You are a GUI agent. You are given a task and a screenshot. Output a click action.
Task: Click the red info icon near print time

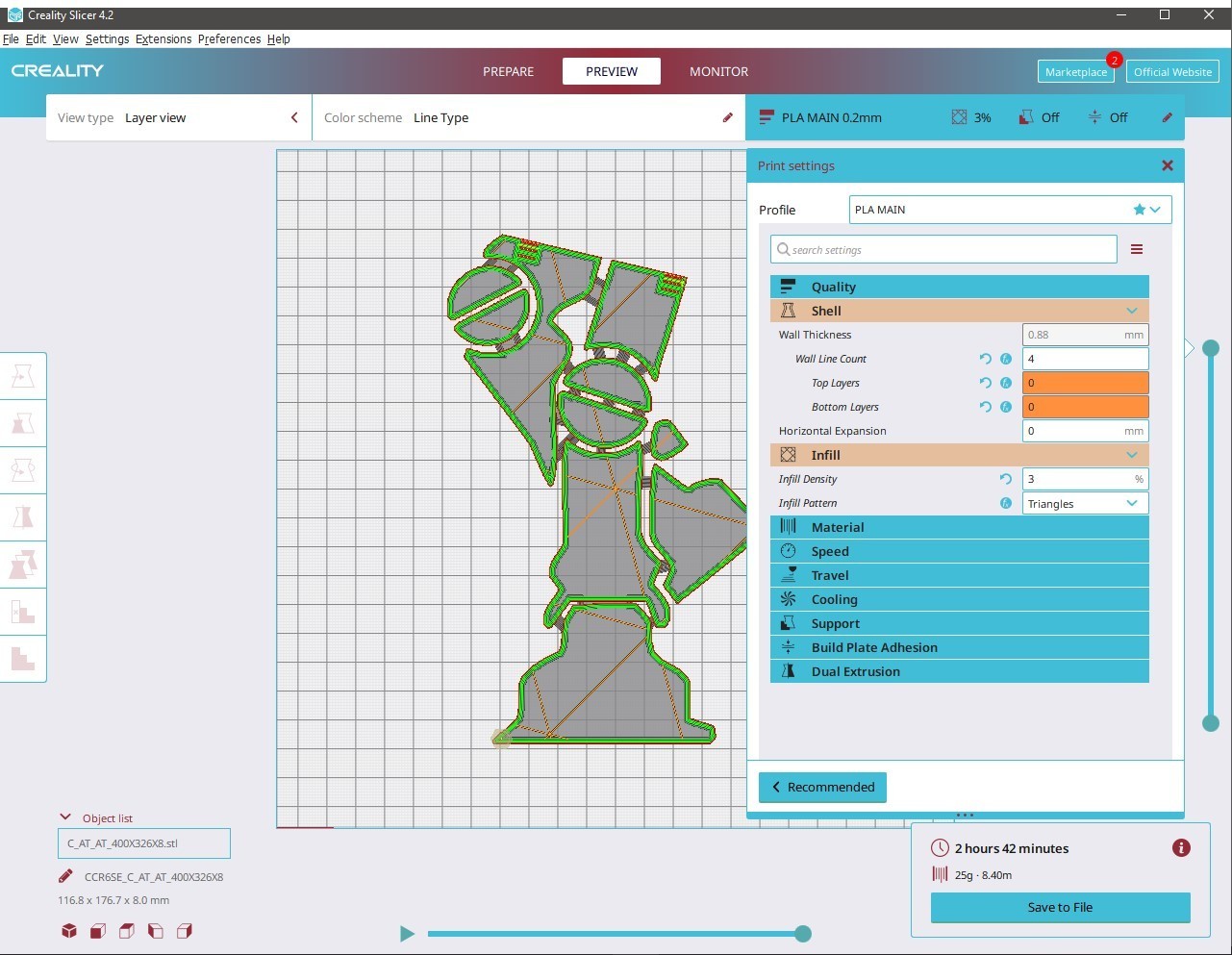click(1181, 847)
